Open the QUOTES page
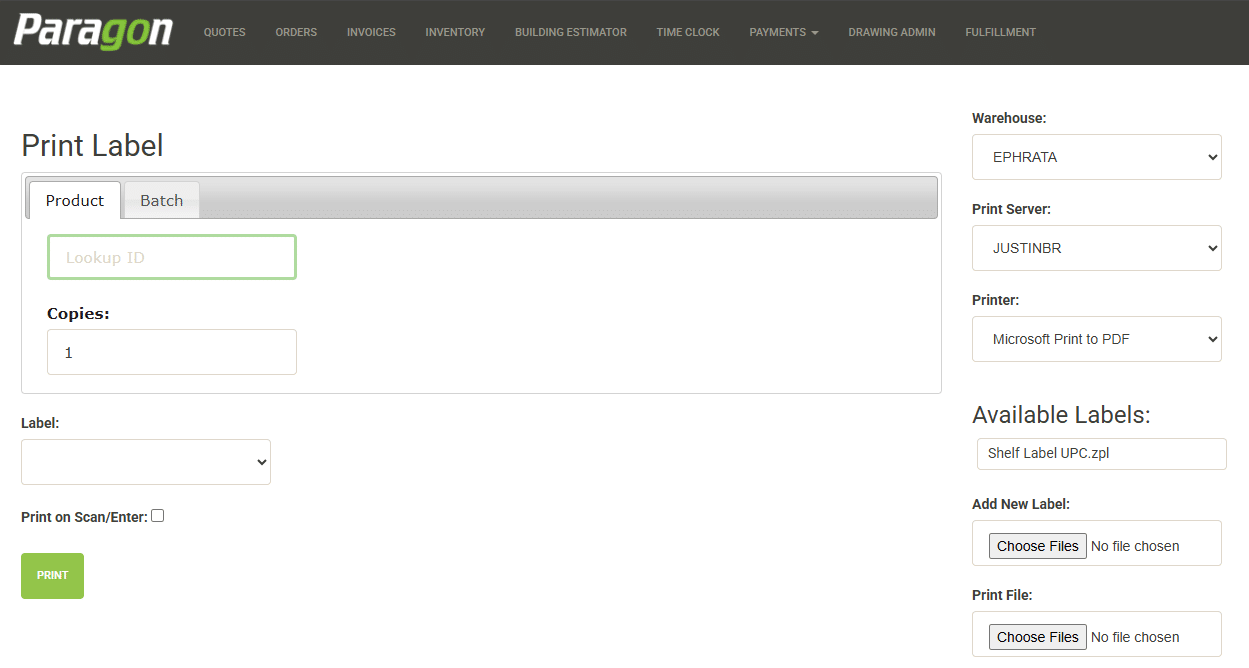Image resolution: width=1249 pixels, height=668 pixels. click(224, 31)
